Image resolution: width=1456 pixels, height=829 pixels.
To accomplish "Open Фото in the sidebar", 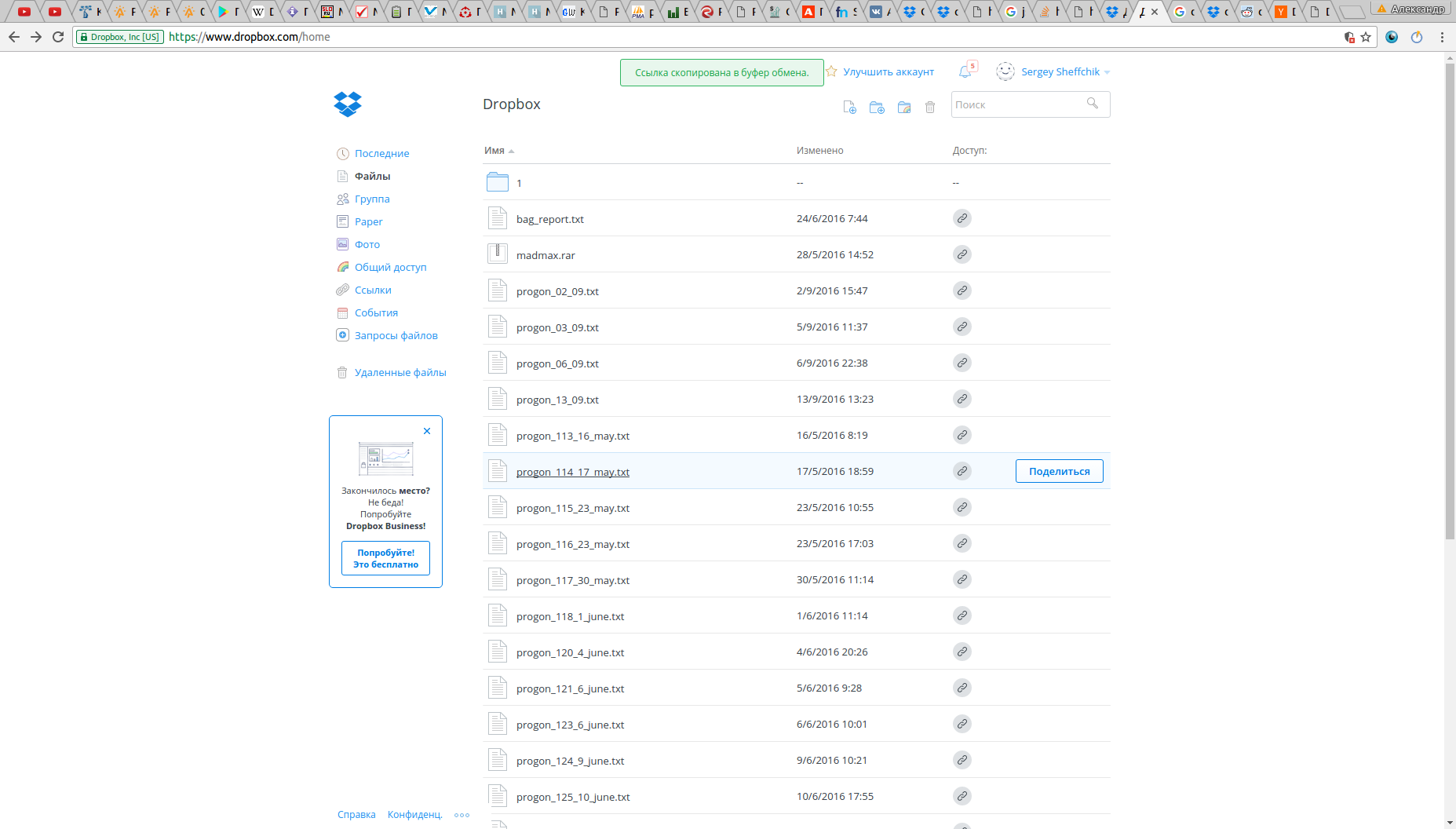I will tap(367, 244).
